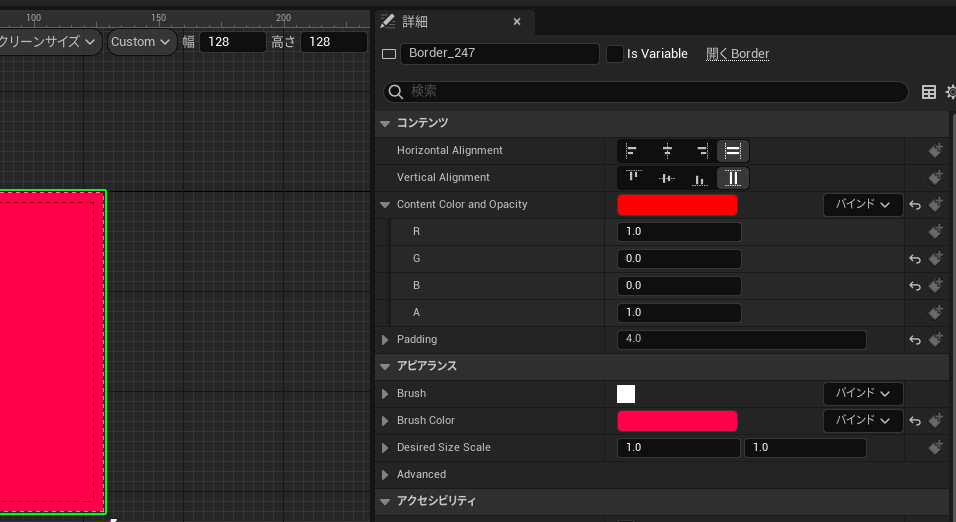Edit the R channel value
The height and width of the screenshot is (522, 956).
[x=679, y=232]
